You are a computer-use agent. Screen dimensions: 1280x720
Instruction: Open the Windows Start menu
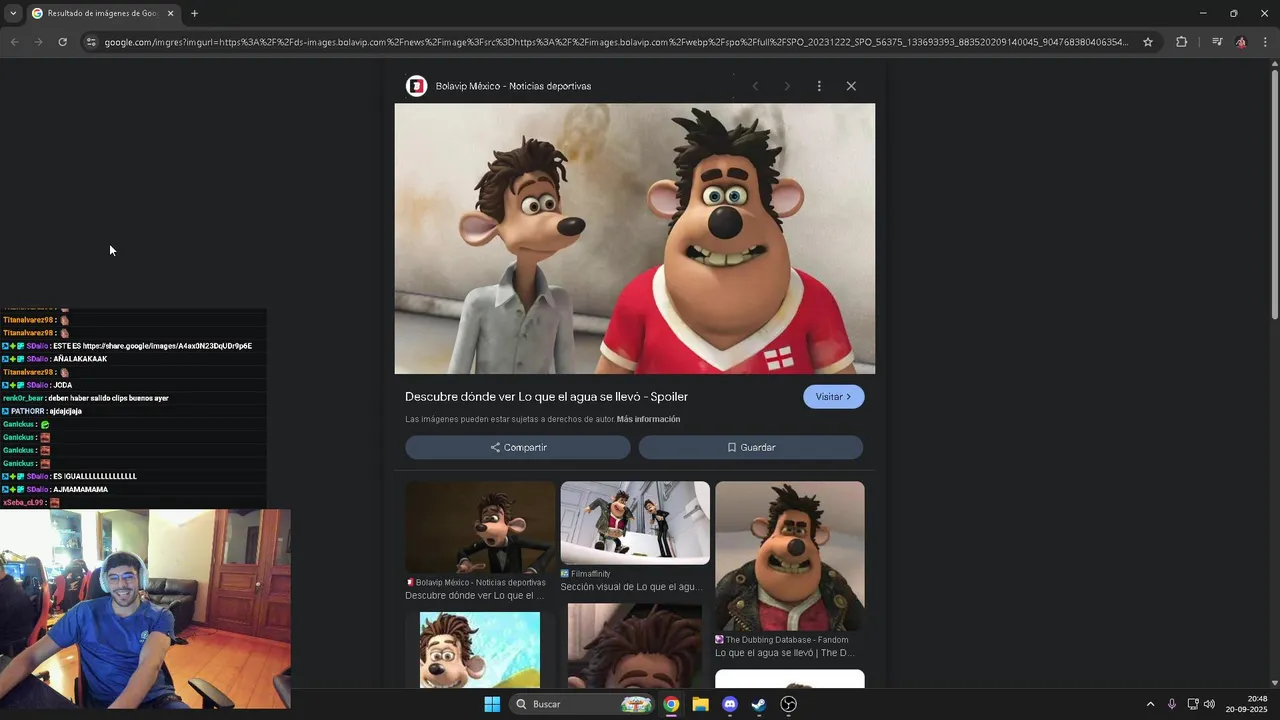pyautogui.click(x=492, y=704)
